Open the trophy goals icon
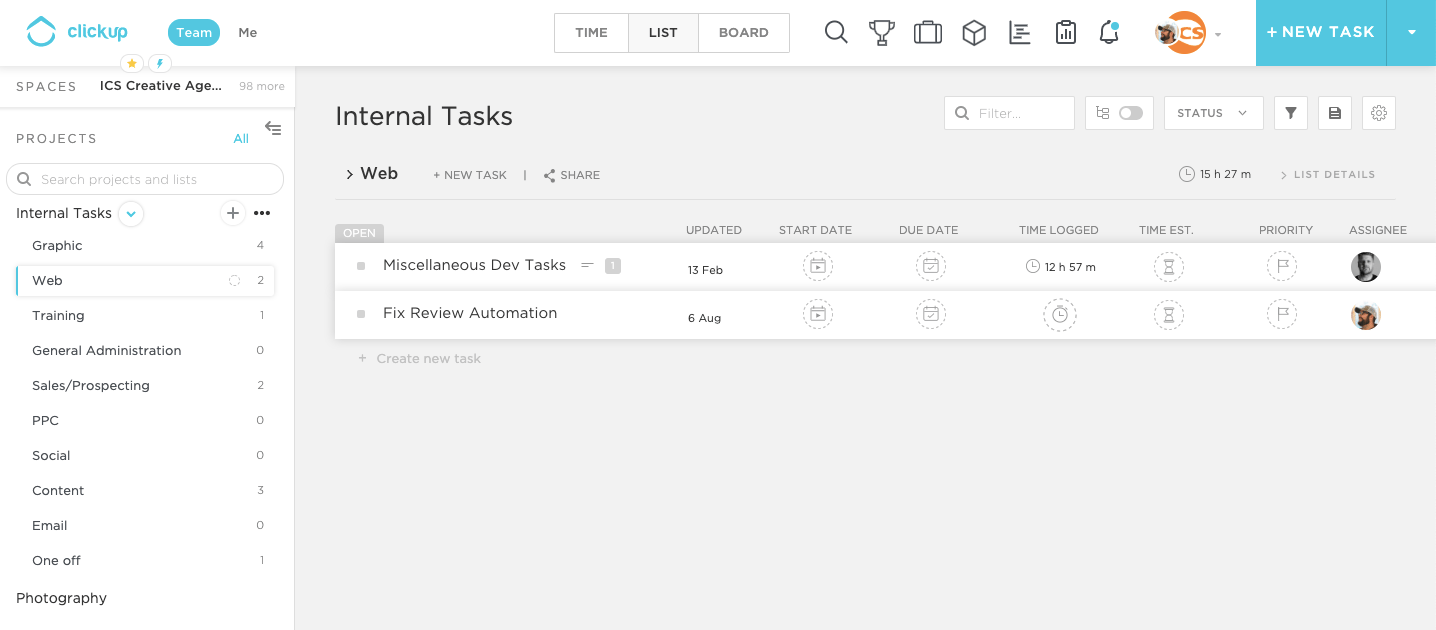The height and width of the screenshot is (630, 1436). tap(881, 32)
